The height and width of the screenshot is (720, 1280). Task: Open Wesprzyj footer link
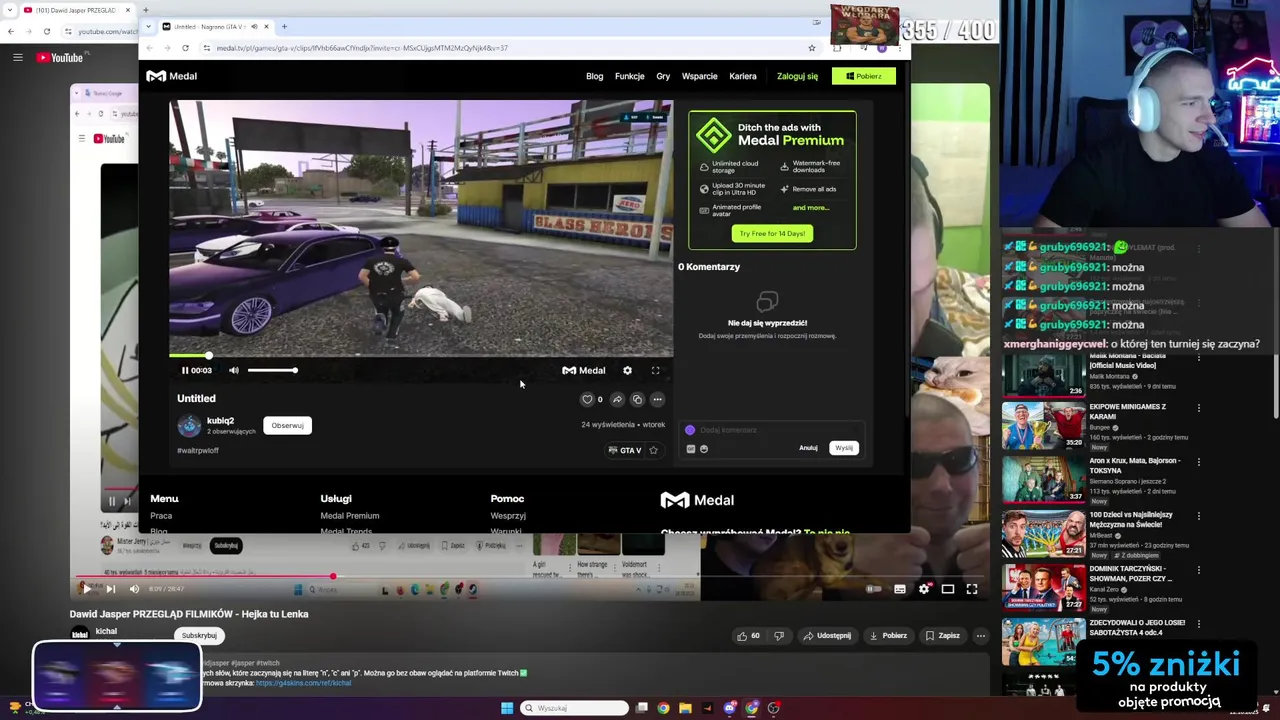(508, 516)
